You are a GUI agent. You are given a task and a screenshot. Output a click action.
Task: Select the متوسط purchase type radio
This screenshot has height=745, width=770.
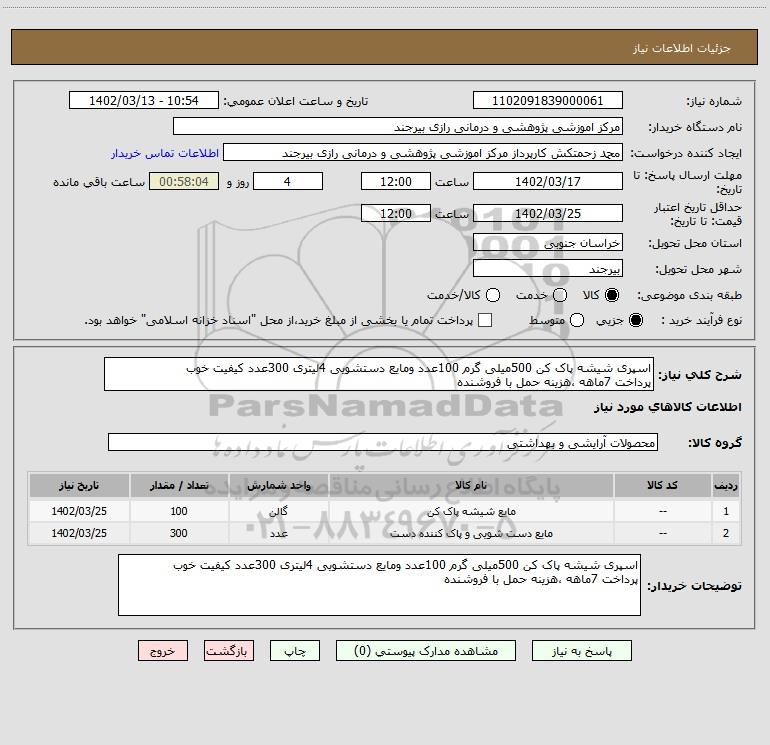577,320
